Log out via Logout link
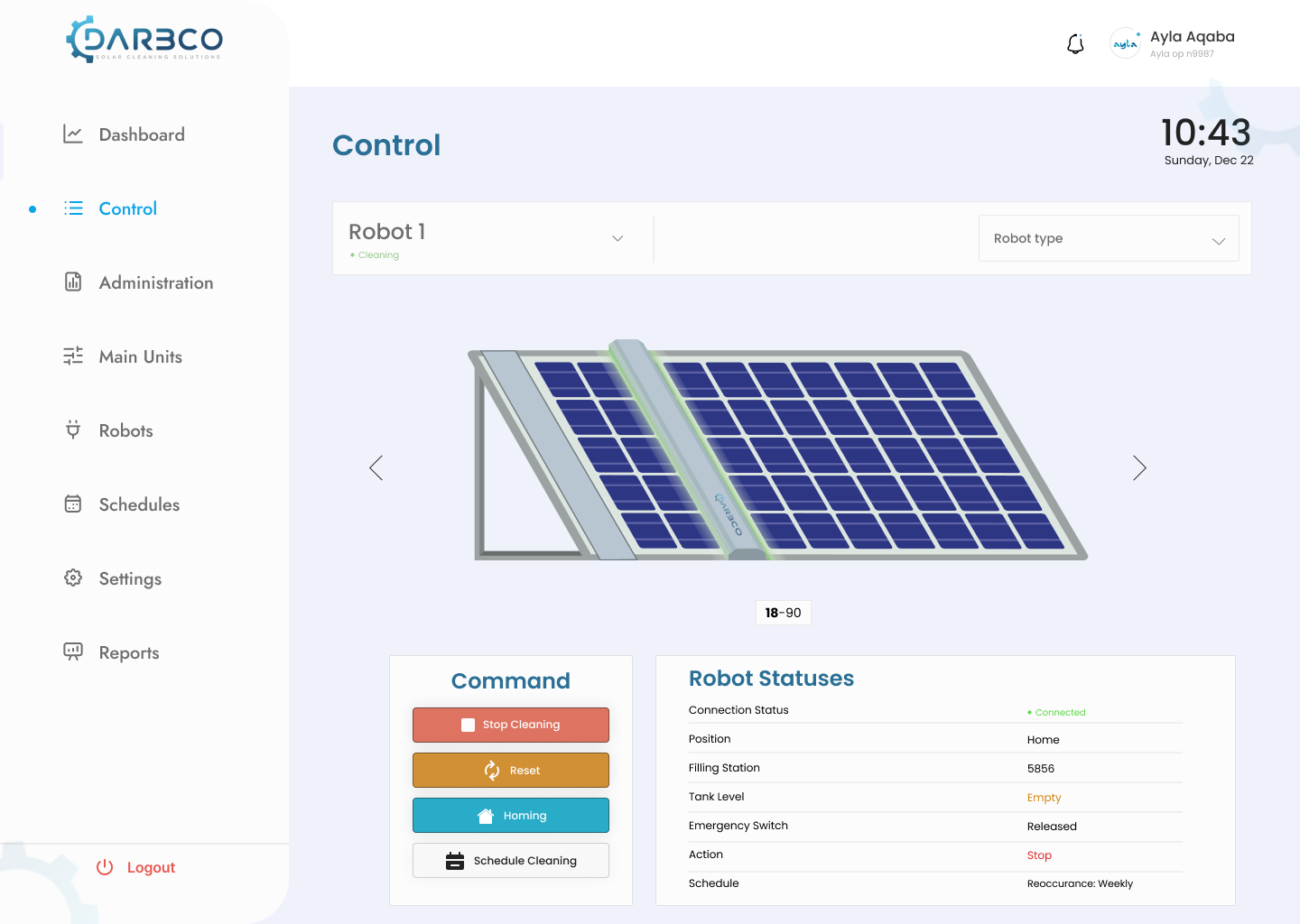Image resolution: width=1300 pixels, height=924 pixels. 151,867
